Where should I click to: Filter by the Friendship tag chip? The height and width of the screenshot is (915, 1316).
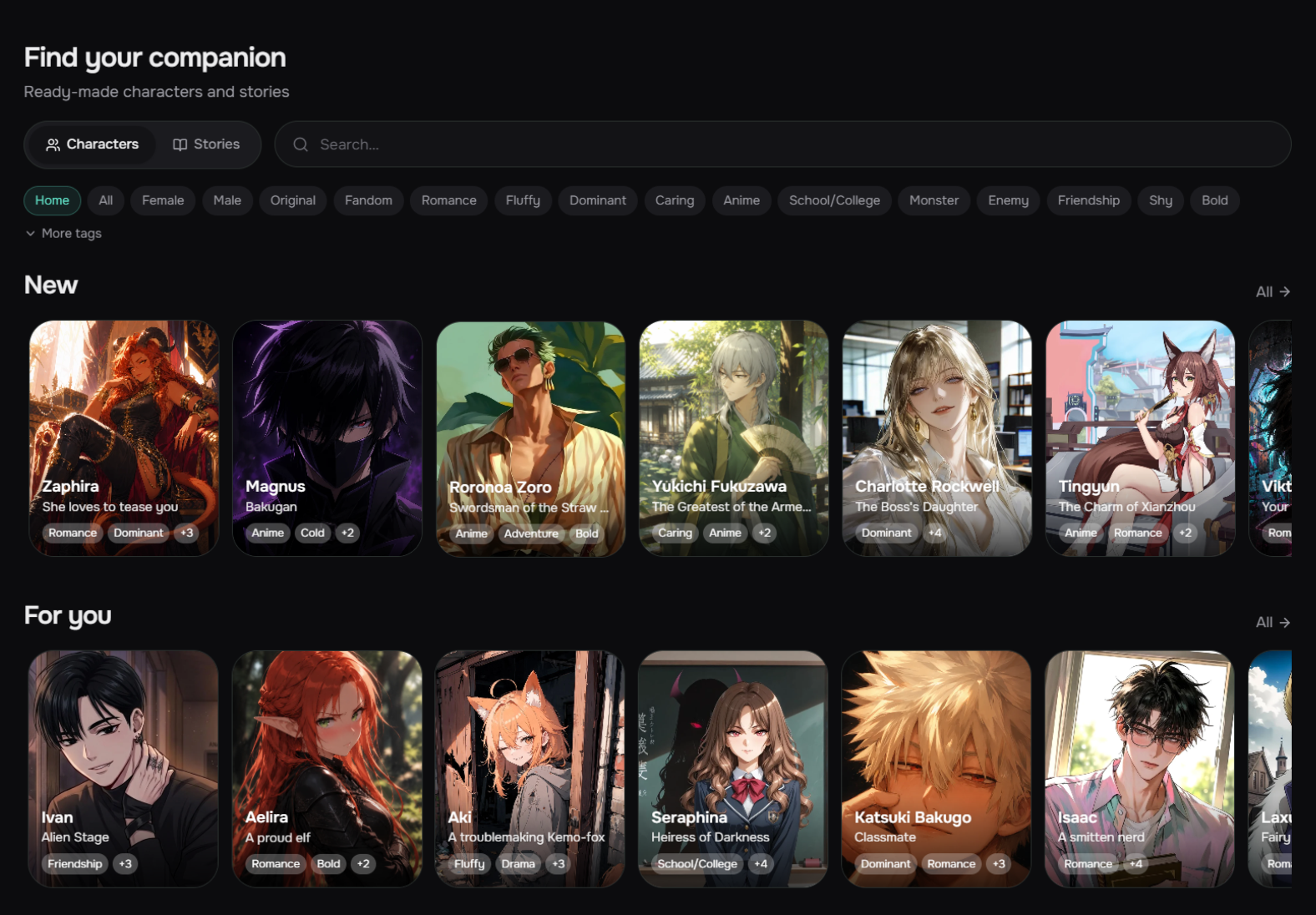coord(1089,200)
